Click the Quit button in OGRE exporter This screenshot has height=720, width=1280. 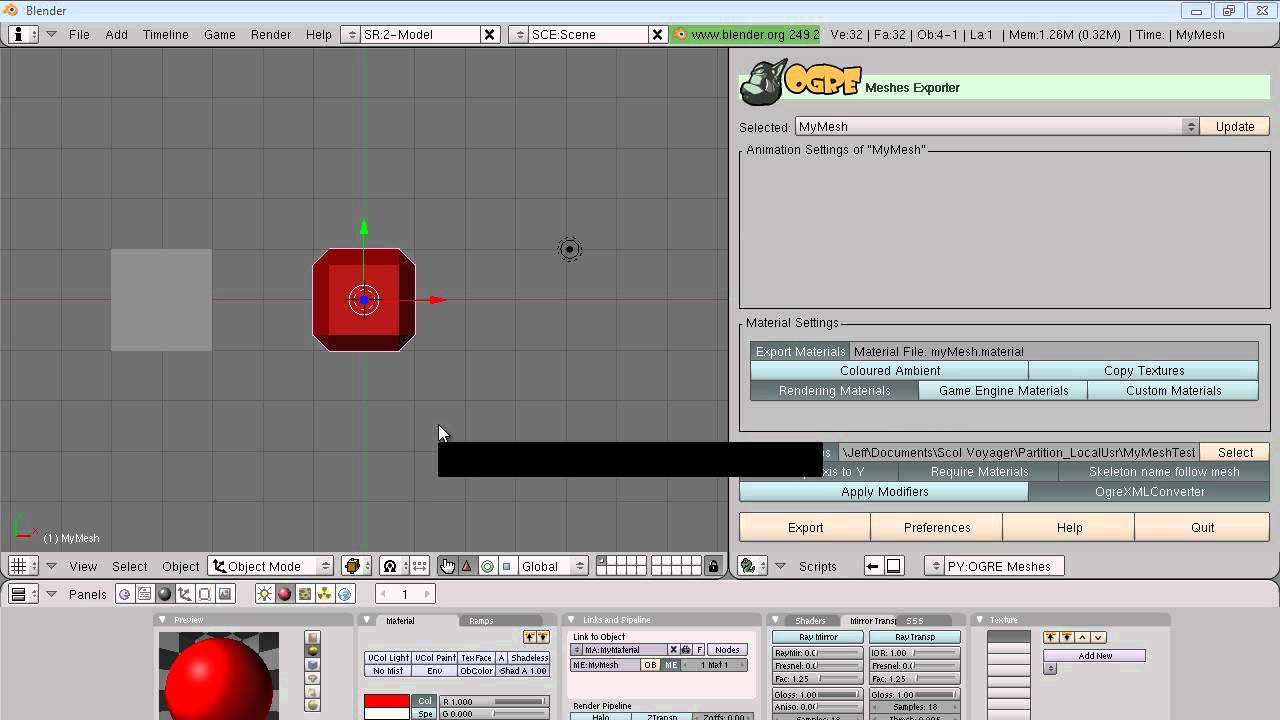pyautogui.click(x=1203, y=528)
